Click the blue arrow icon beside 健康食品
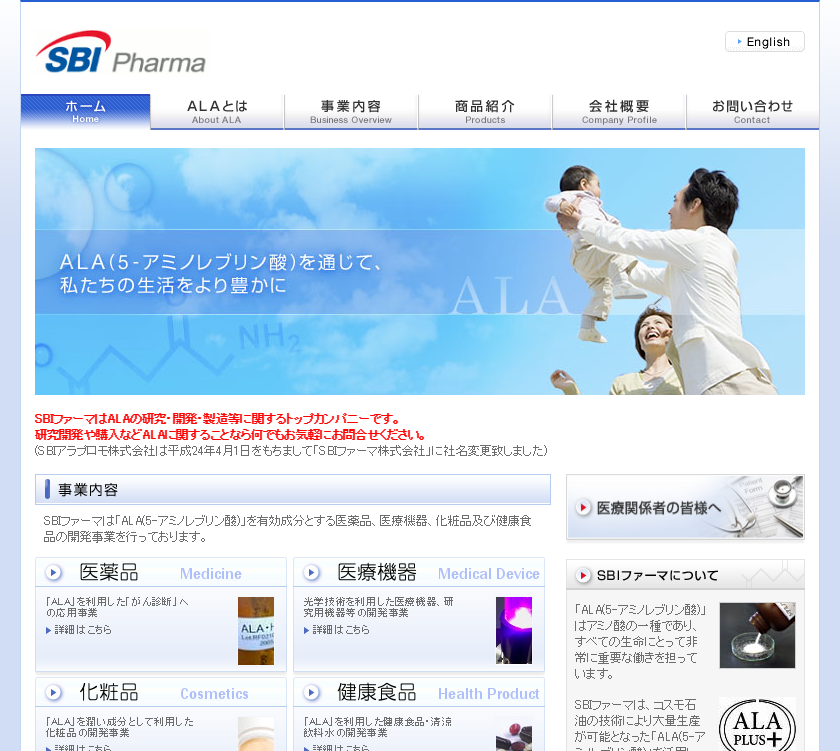The image size is (840, 751). [x=311, y=693]
